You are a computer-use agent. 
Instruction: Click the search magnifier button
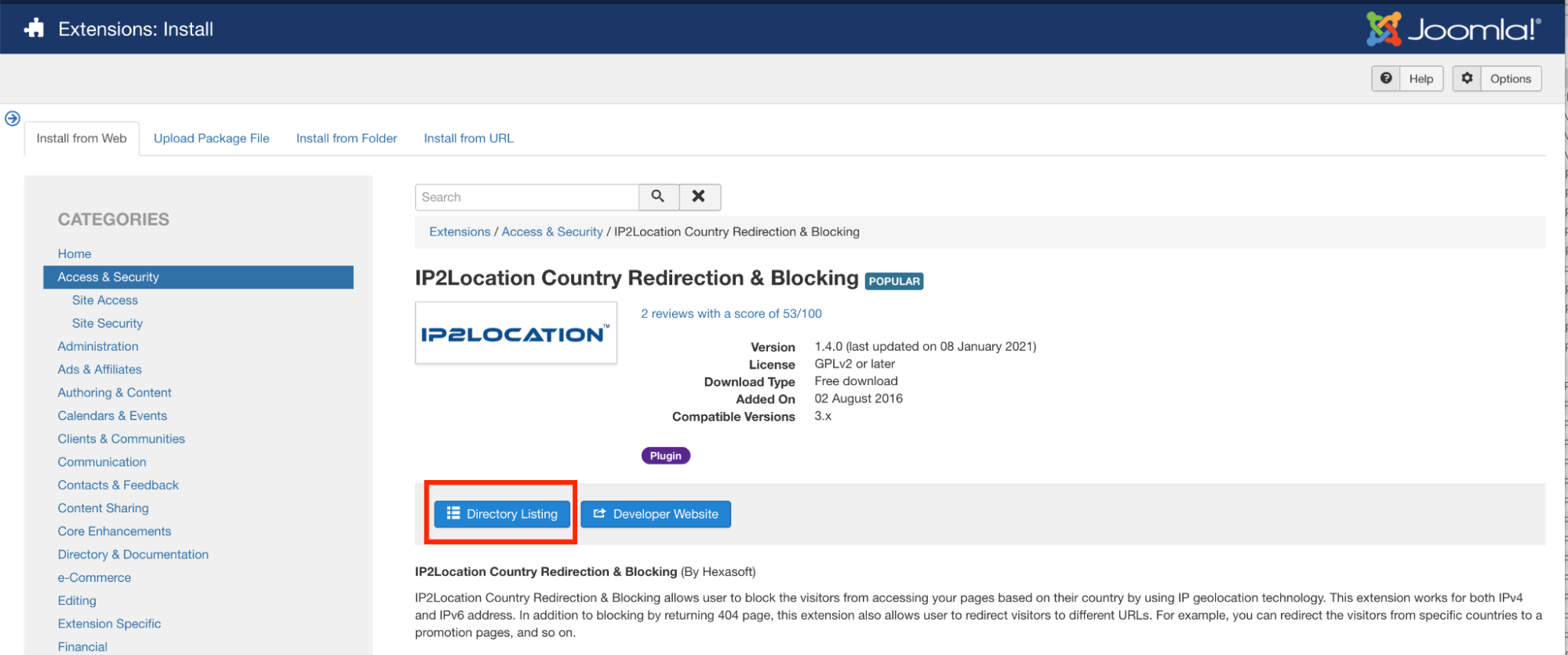(x=658, y=197)
